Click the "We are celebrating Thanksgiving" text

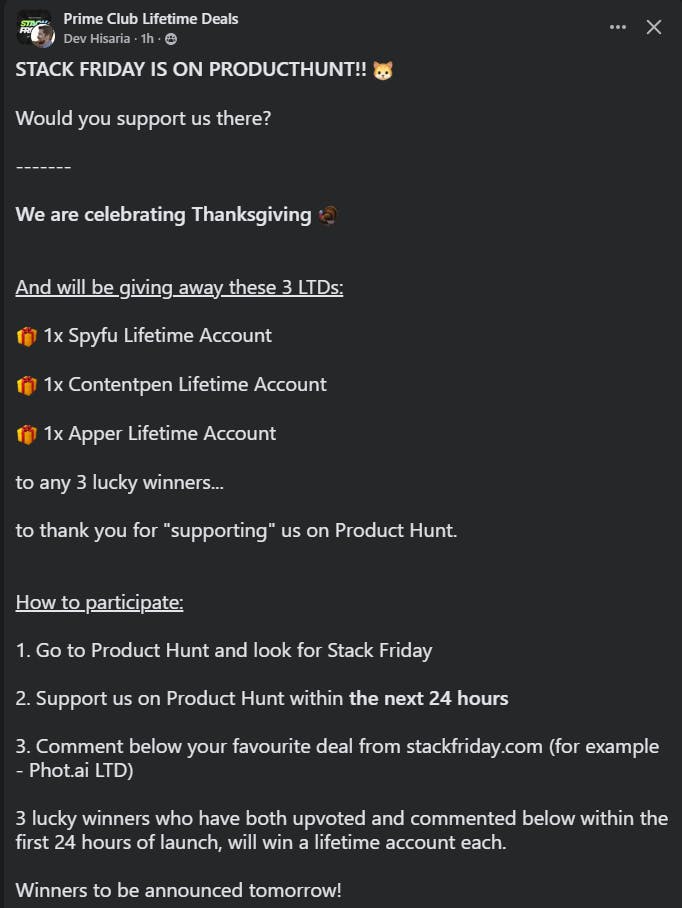tap(163, 215)
